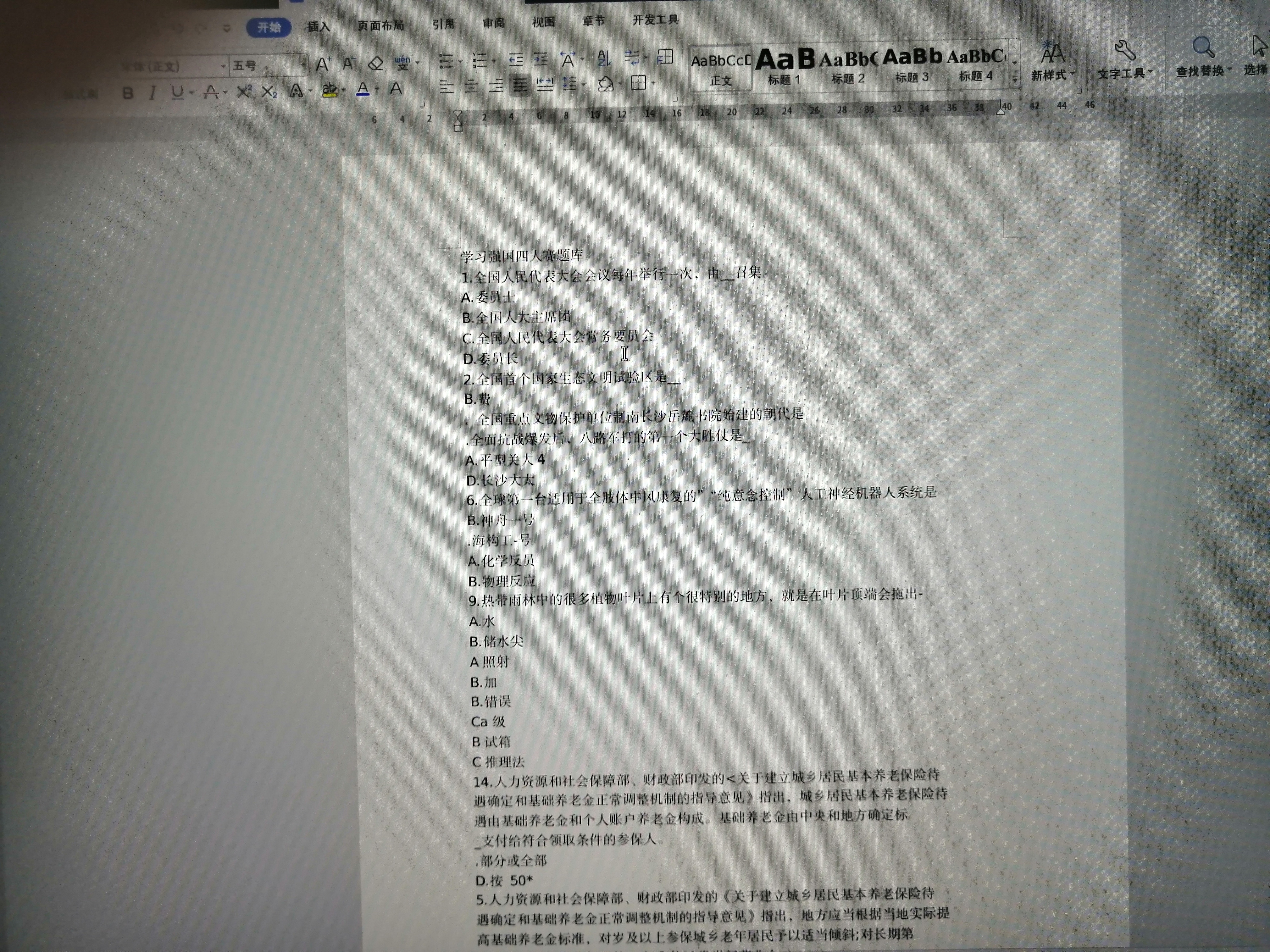Toggle Bold formatting
Viewport: 1270px width, 952px height.
(128, 93)
